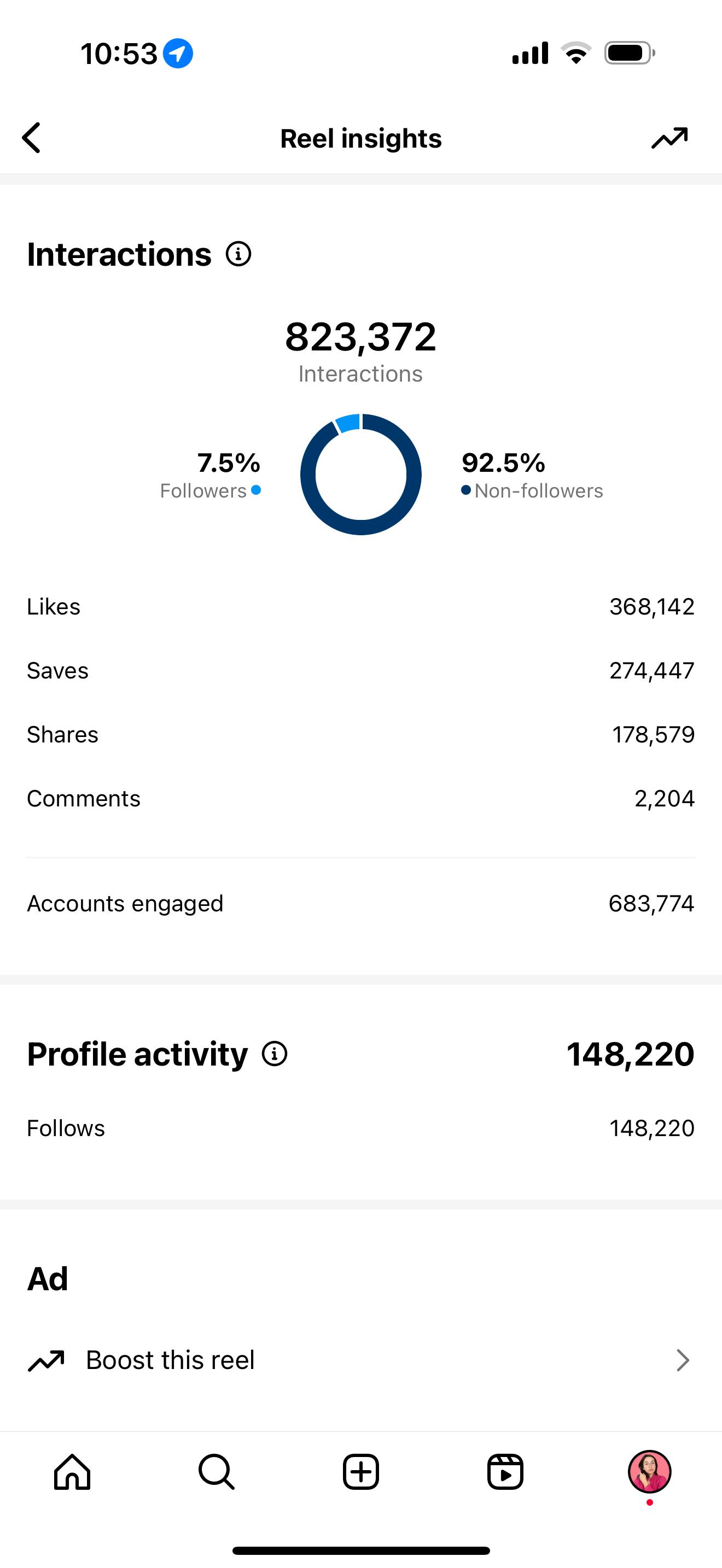Tap the Non-followers dark-blue legend dot
Image resolution: width=722 pixels, height=1568 pixels.
[465, 490]
